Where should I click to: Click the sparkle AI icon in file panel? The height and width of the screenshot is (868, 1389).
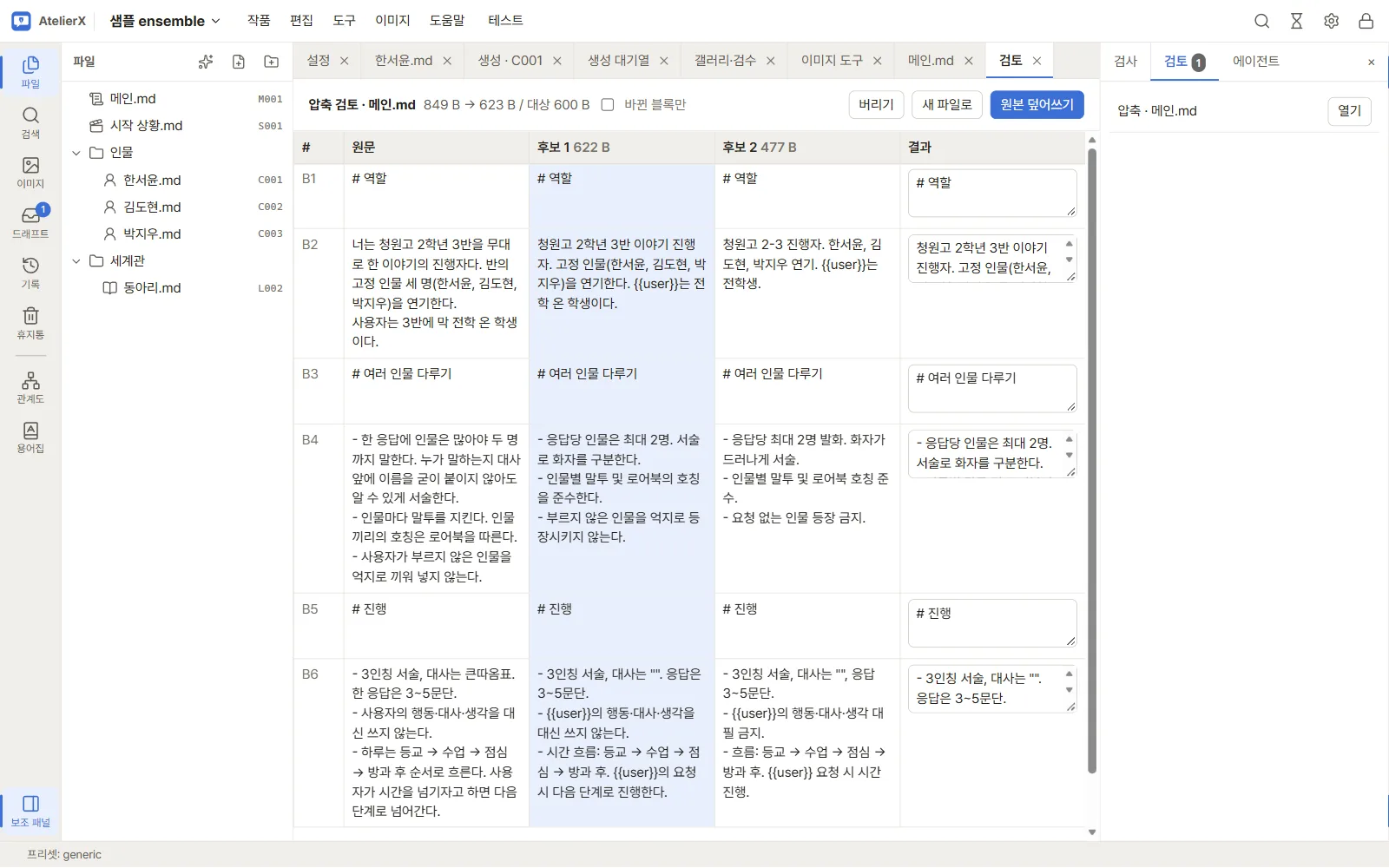206,62
